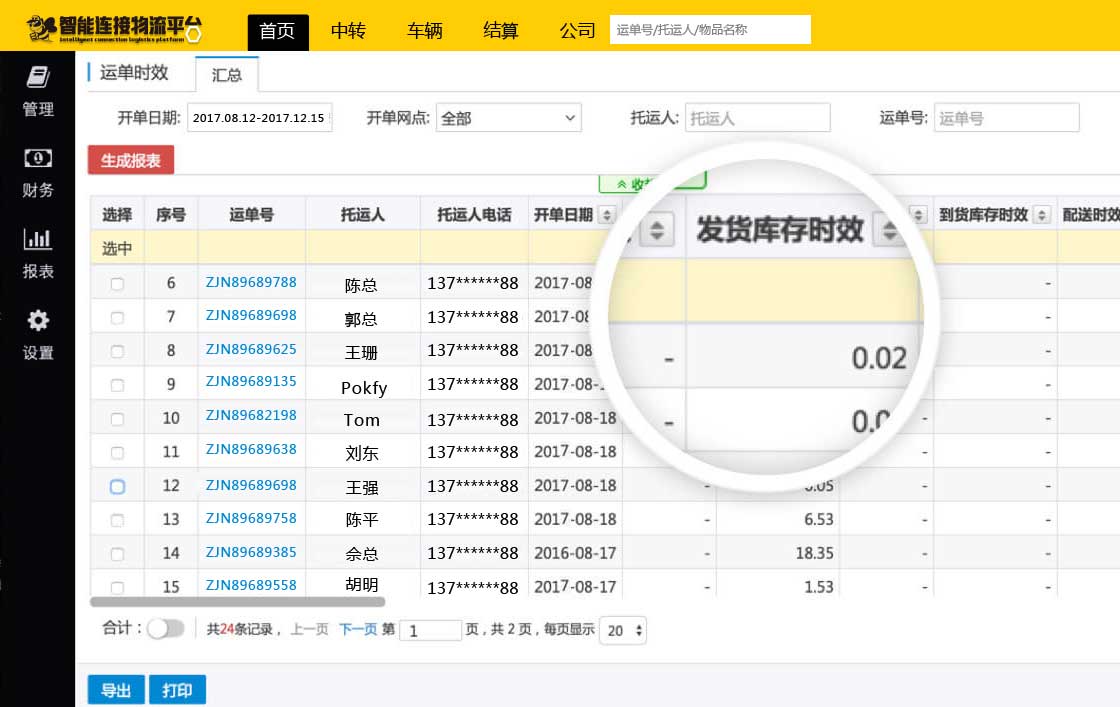Open the 开单网点 dropdown

coord(508,118)
